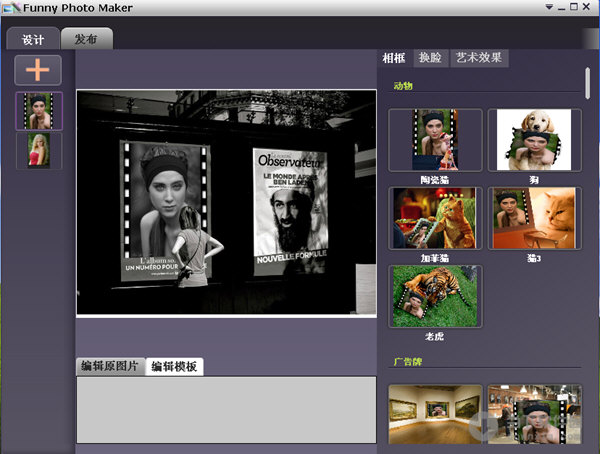
Task: Select the blonde woman photo thumbnail
Action: point(39,151)
